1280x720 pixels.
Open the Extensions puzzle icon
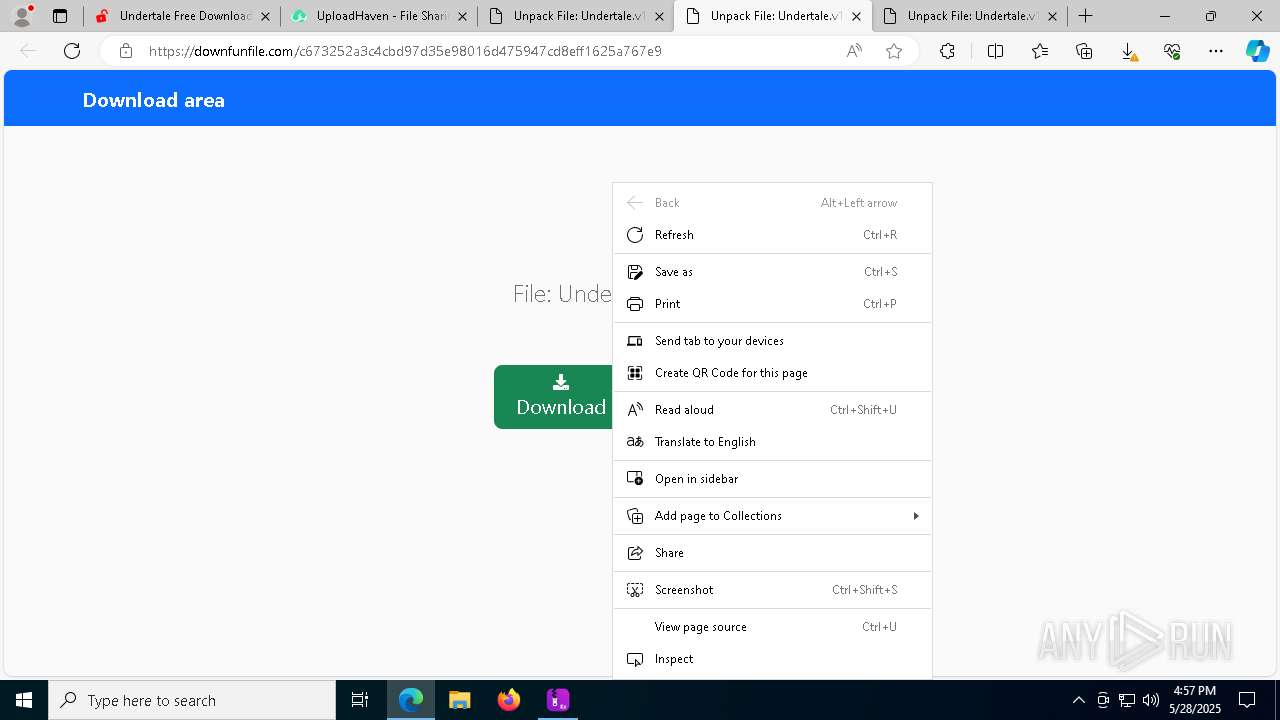coord(947,51)
